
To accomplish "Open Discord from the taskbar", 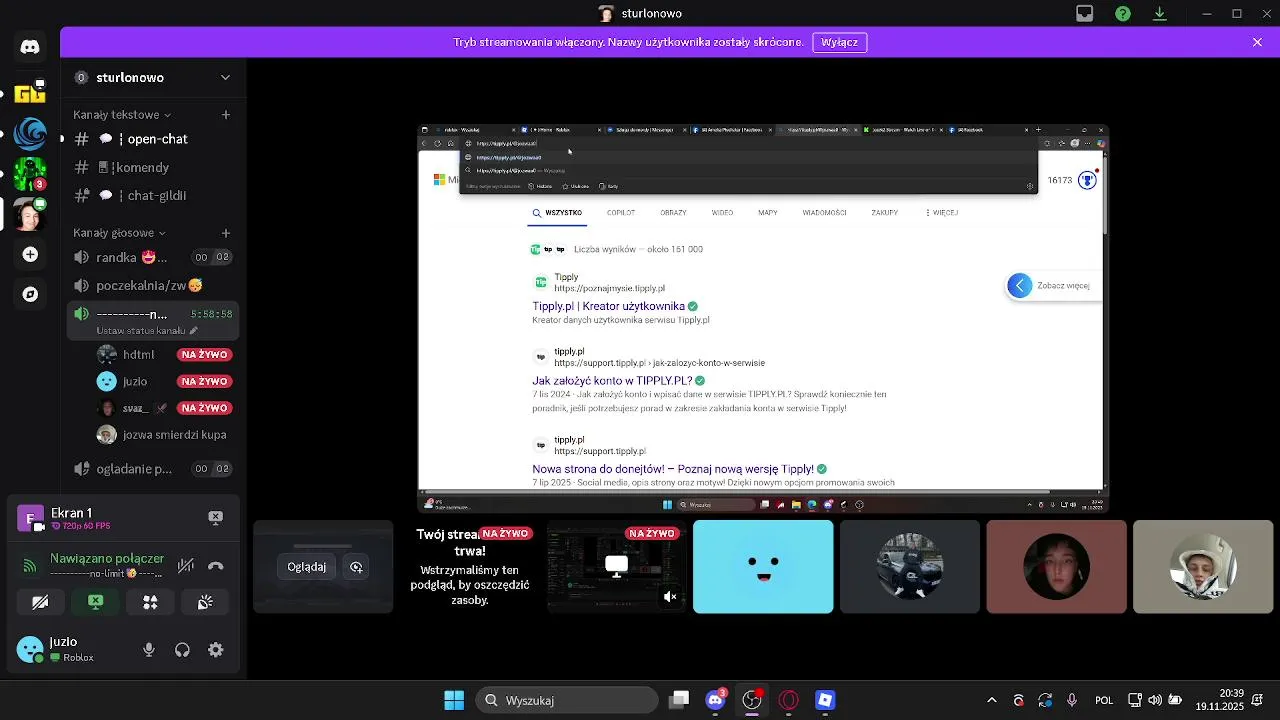I will [715, 700].
